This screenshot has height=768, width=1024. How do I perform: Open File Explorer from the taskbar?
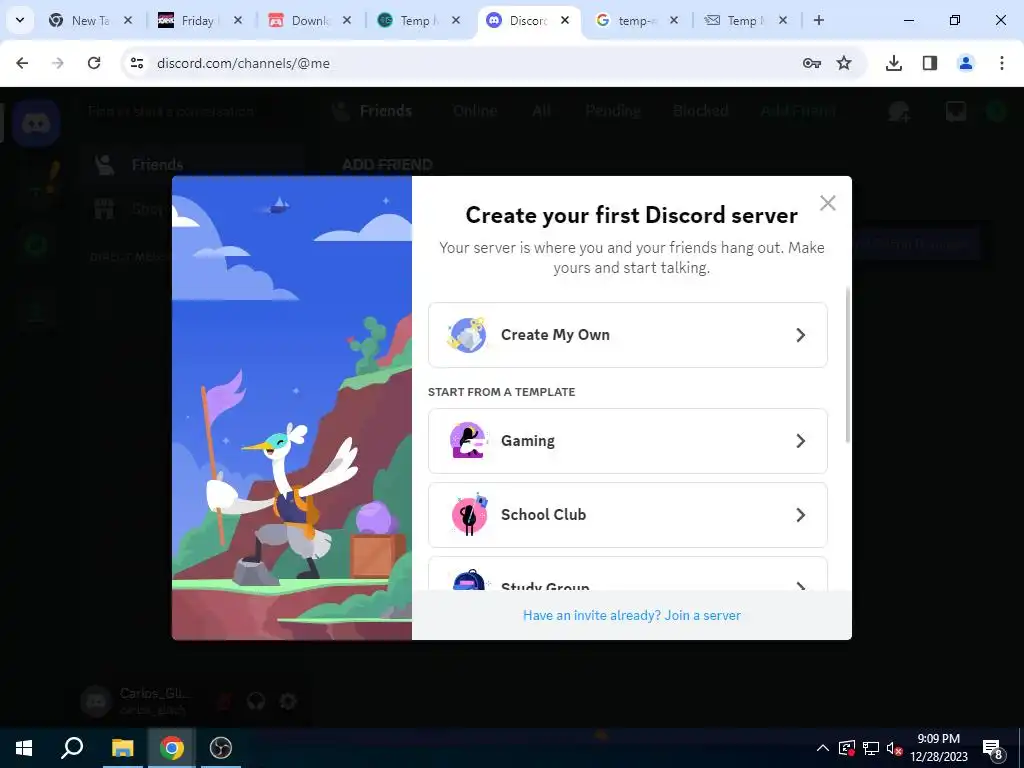[x=122, y=748]
